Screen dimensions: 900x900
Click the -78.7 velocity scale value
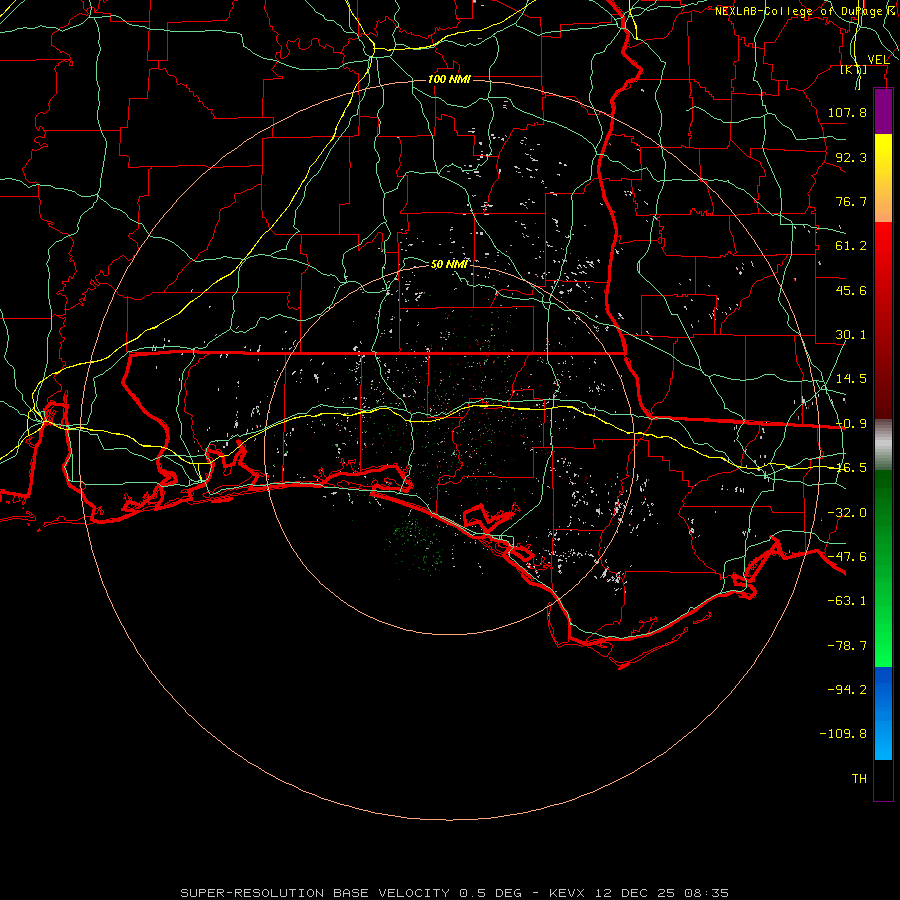[x=847, y=646]
